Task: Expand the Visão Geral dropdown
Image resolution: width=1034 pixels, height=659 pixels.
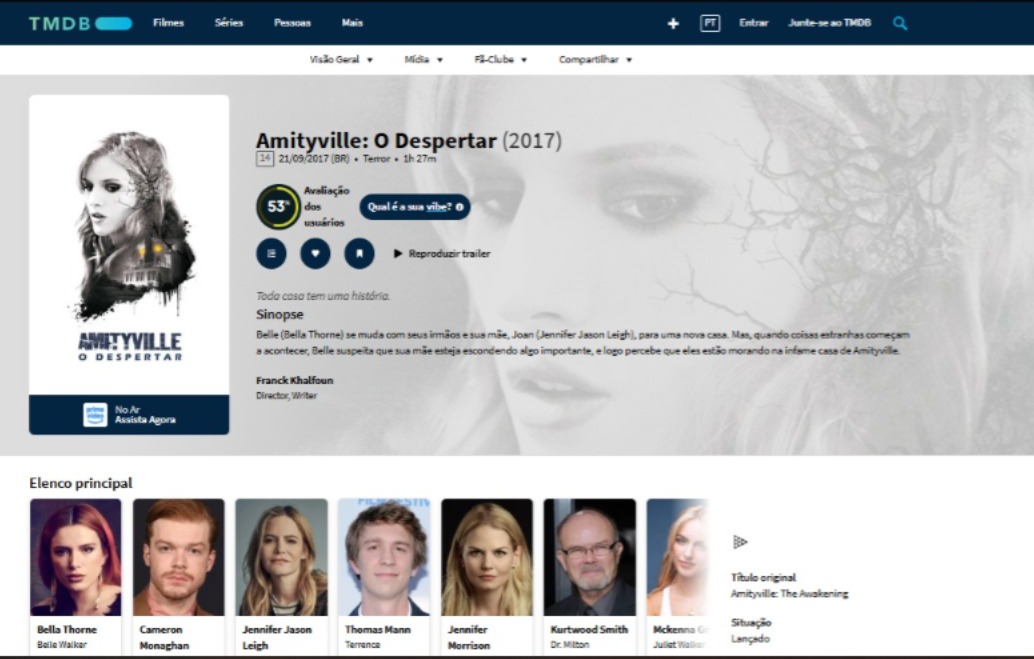Action: pos(341,60)
